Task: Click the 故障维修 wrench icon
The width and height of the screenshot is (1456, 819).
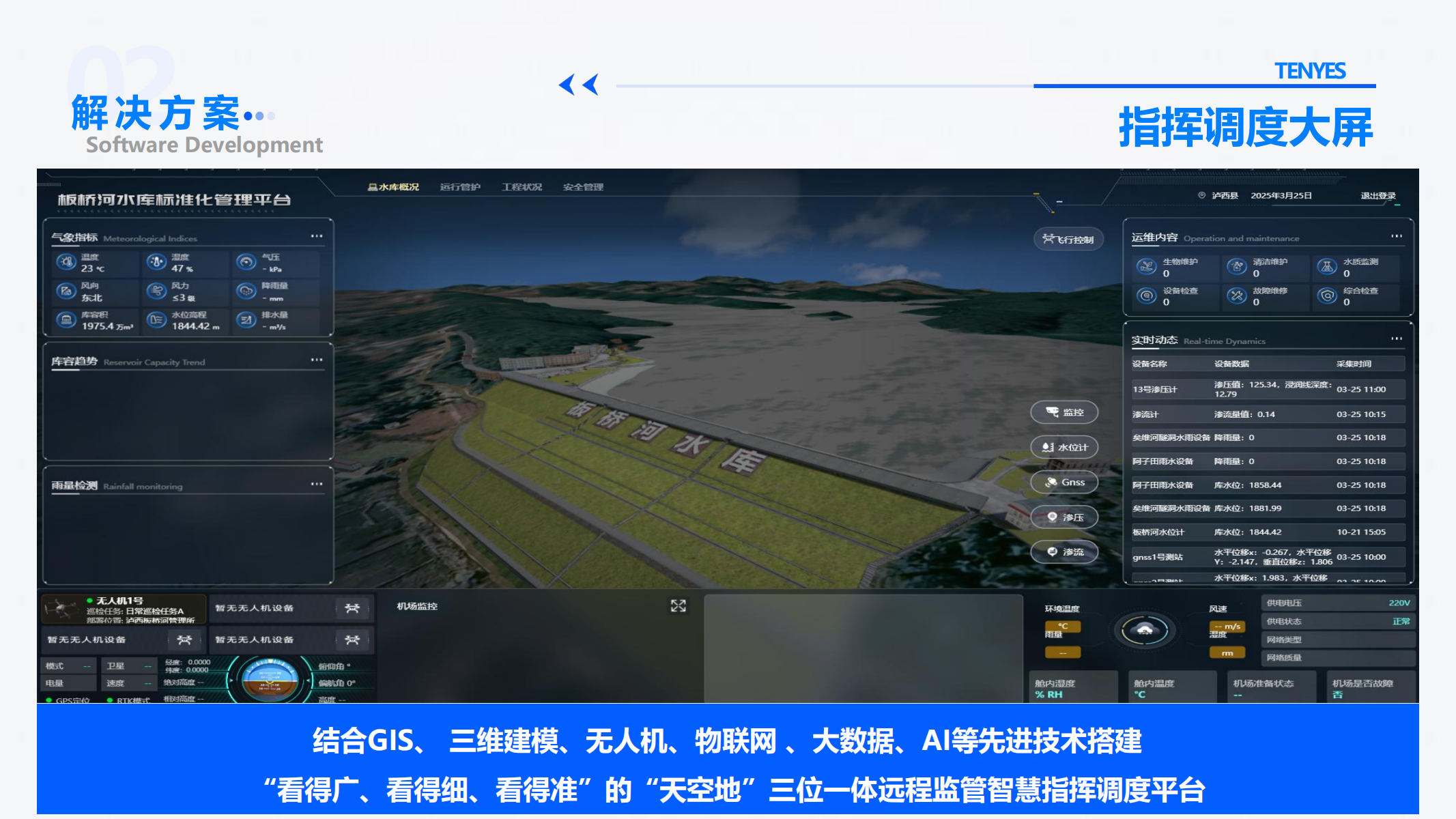Action: [1237, 296]
